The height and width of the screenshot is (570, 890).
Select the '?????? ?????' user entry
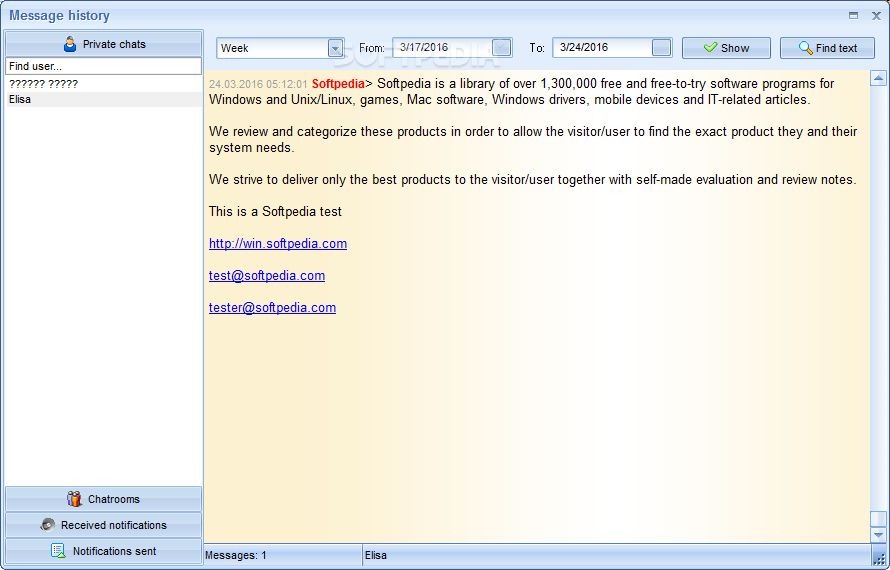click(103, 84)
